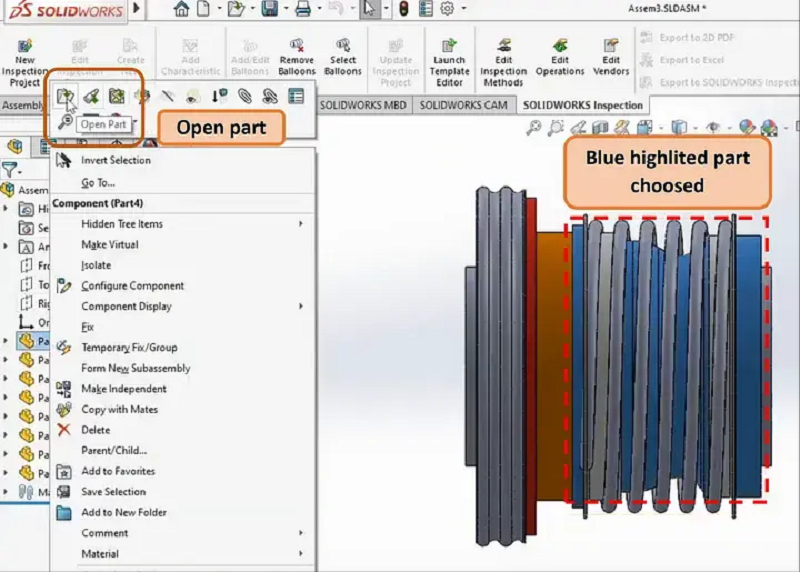Click the Home icon in the title bar

(181, 9)
